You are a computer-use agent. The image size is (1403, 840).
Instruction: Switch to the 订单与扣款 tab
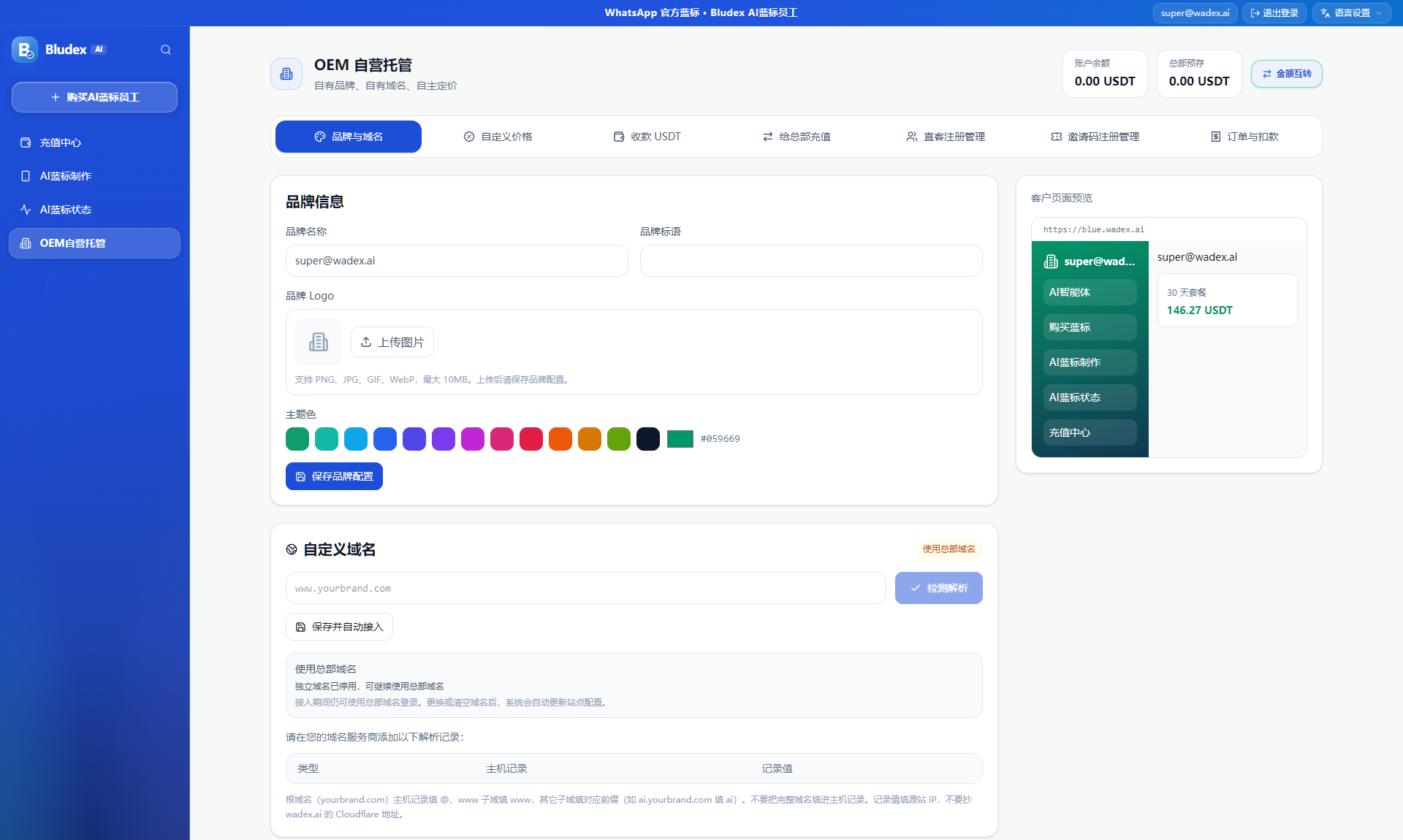pos(1244,137)
